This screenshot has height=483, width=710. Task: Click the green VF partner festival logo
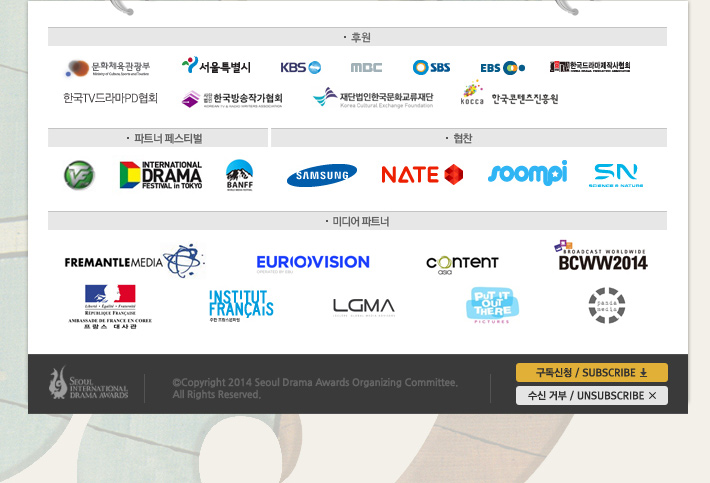pyautogui.click(x=79, y=175)
